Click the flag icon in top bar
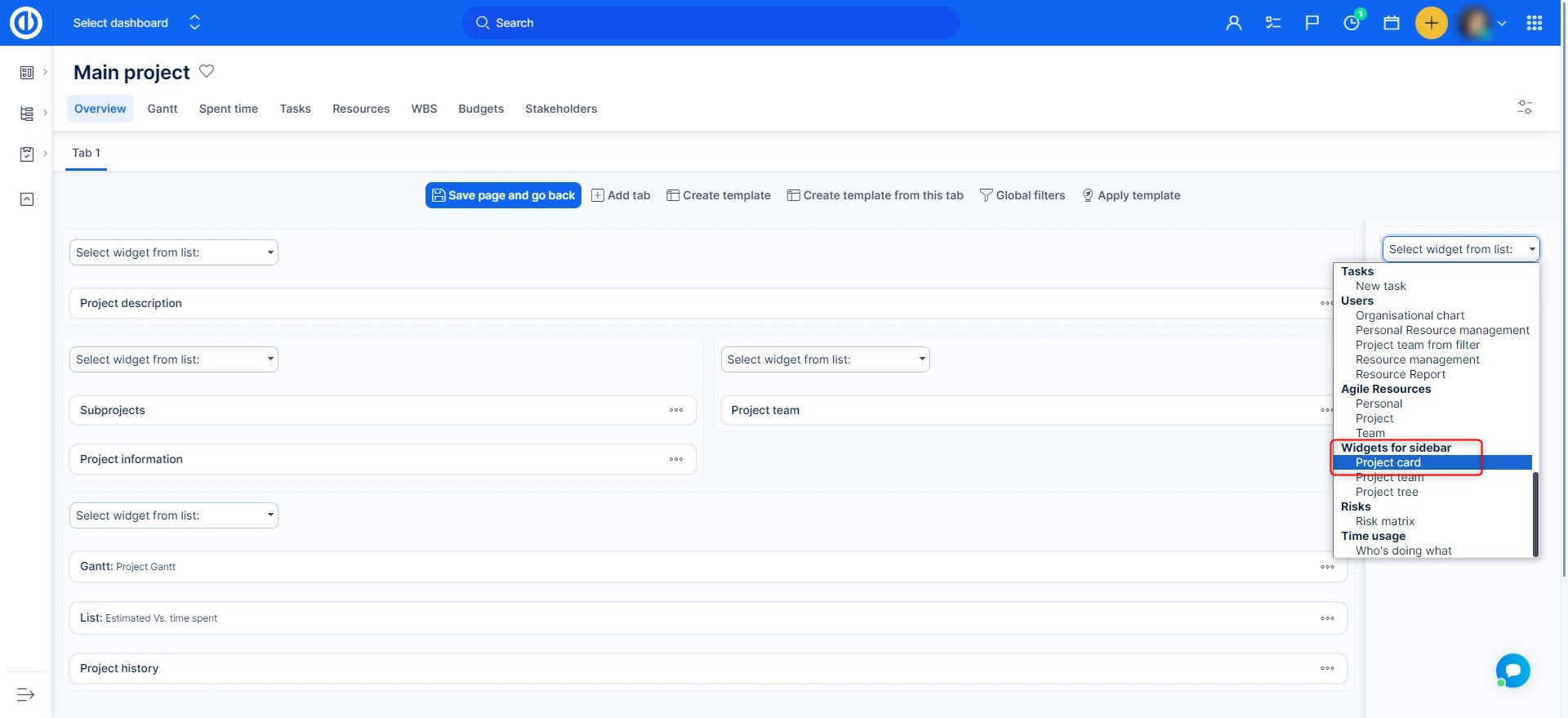The height and width of the screenshot is (718, 1568). click(1312, 23)
